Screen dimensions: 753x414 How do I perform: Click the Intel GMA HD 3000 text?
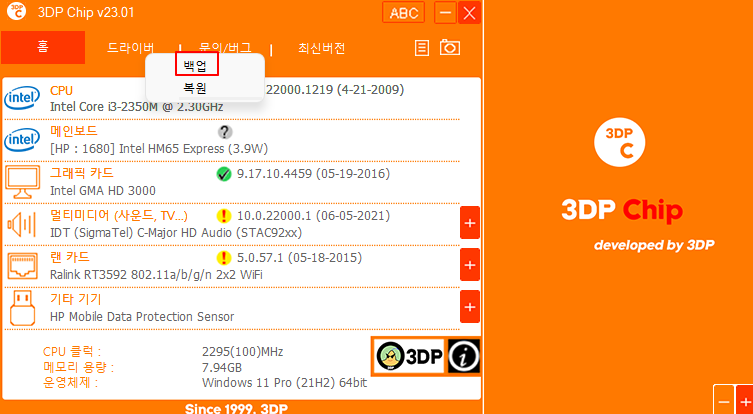coord(103,191)
